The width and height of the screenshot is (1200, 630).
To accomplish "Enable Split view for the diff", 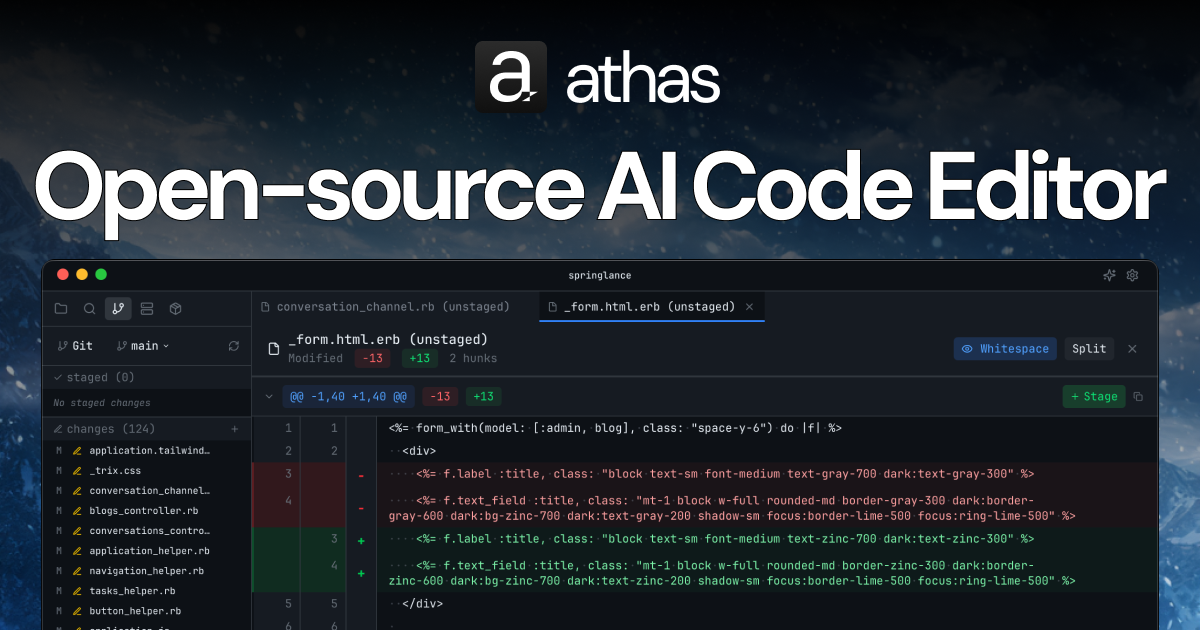I will (1089, 348).
